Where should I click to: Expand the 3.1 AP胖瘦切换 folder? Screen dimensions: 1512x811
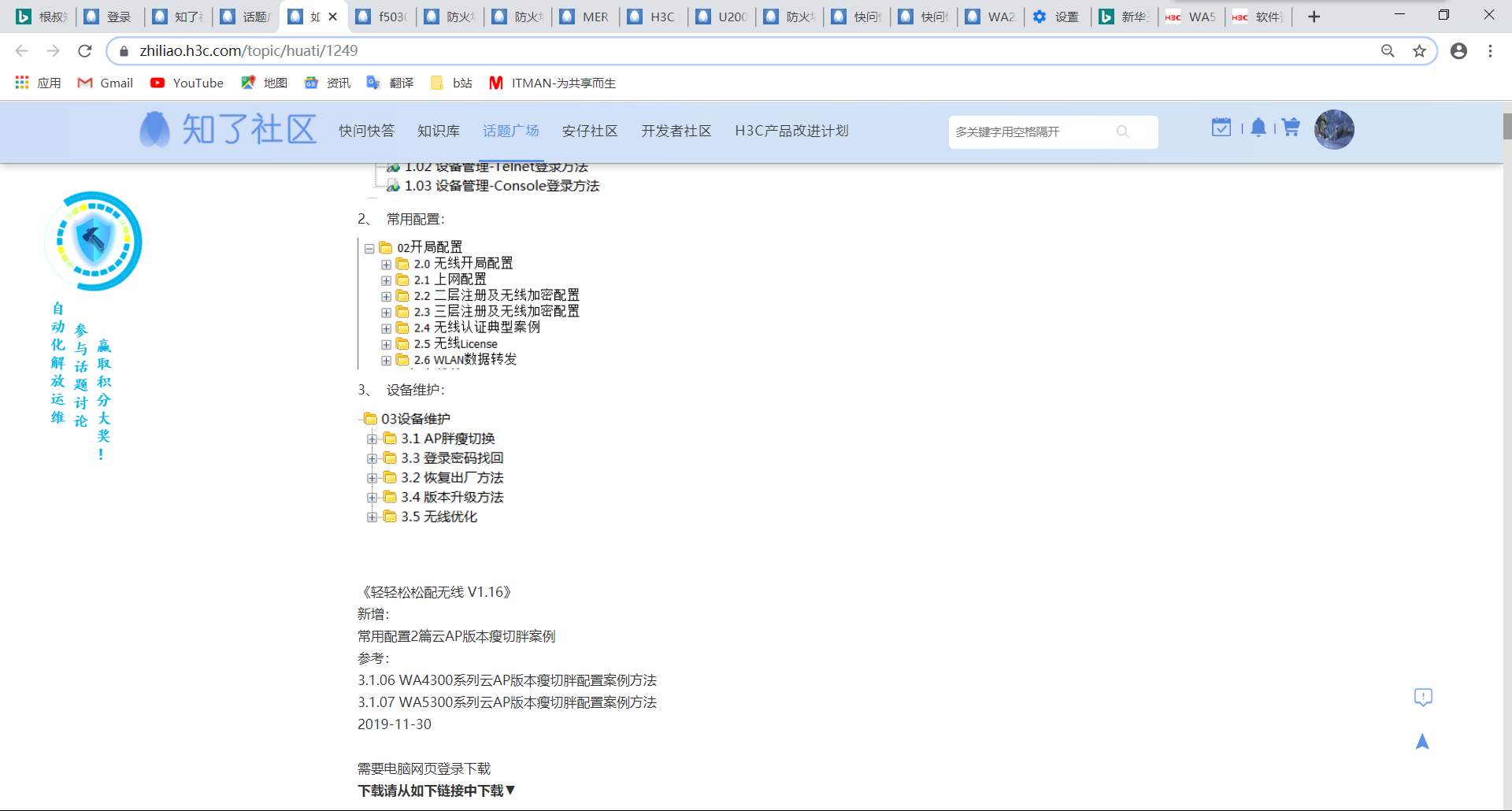tap(372, 439)
